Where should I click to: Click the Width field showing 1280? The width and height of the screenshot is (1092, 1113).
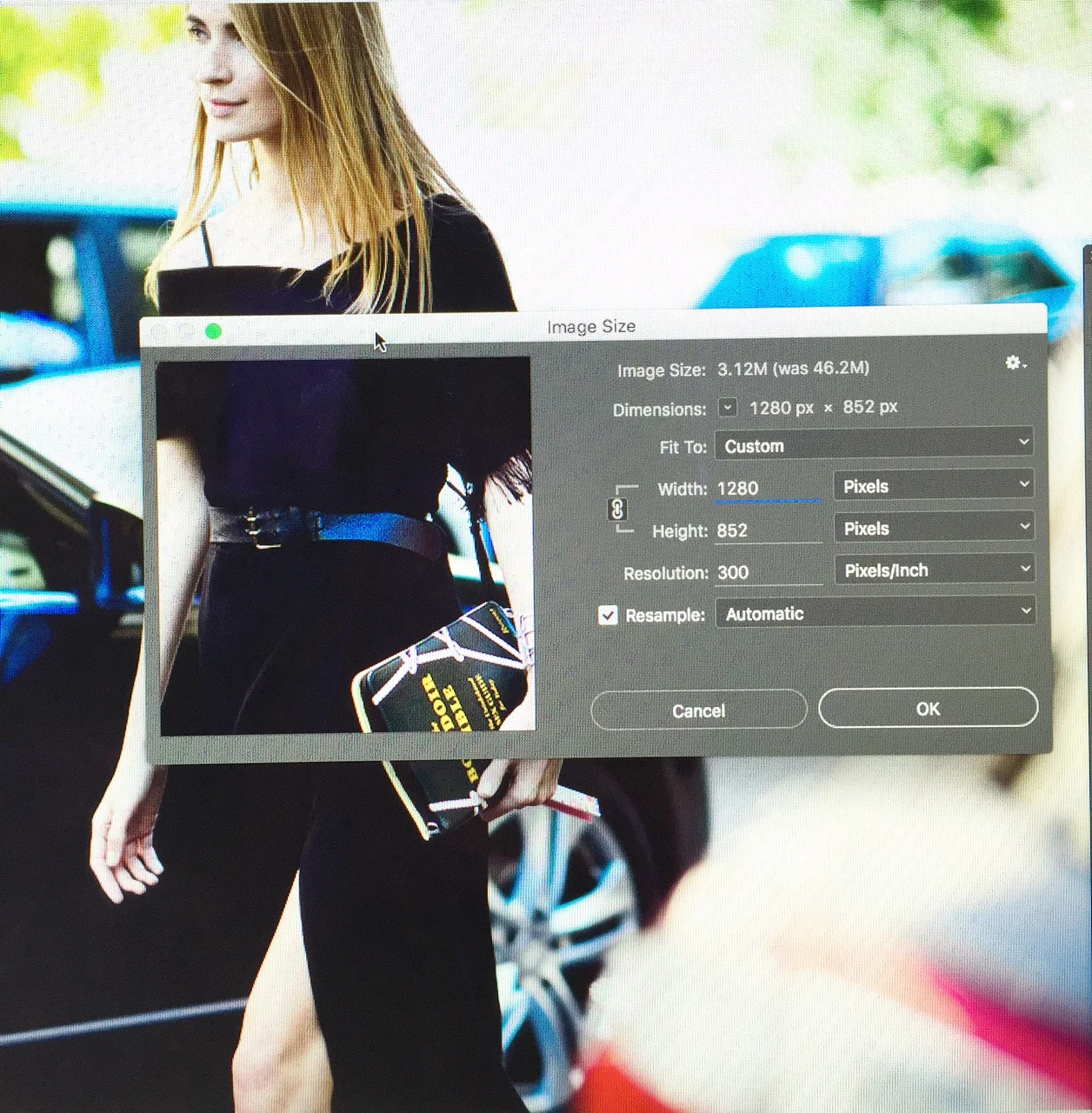click(x=769, y=489)
